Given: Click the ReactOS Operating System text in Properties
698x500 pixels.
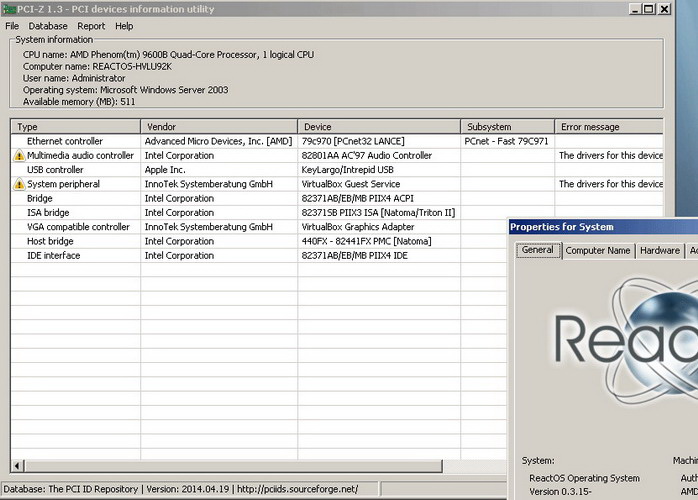Looking at the screenshot, I should 584,478.
